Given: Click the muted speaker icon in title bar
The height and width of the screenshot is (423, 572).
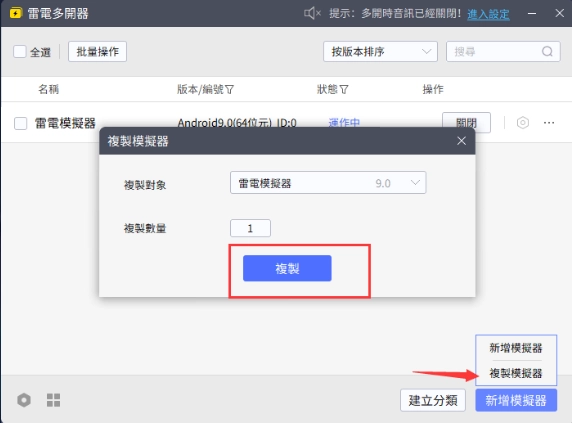Looking at the screenshot, I should pyautogui.click(x=312, y=13).
